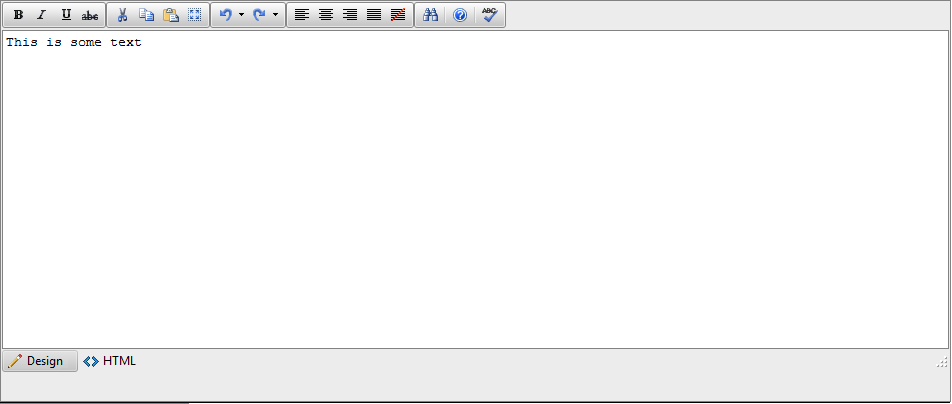Paste from the clipboard
The image size is (952, 404).
[171, 15]
